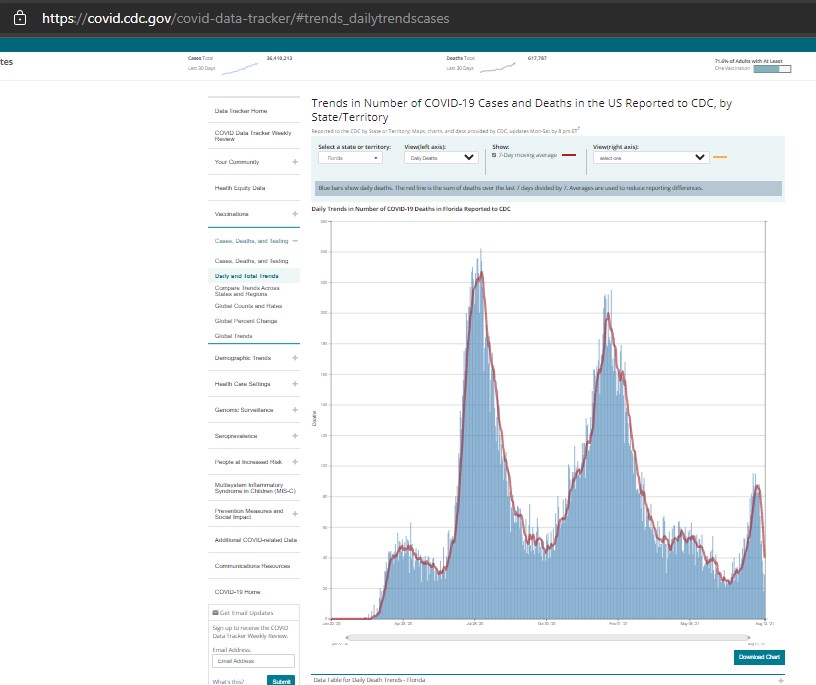Open the View left axis dropdown
The height and width of the screenshot is (685, 816).
(x=441, y=157)
